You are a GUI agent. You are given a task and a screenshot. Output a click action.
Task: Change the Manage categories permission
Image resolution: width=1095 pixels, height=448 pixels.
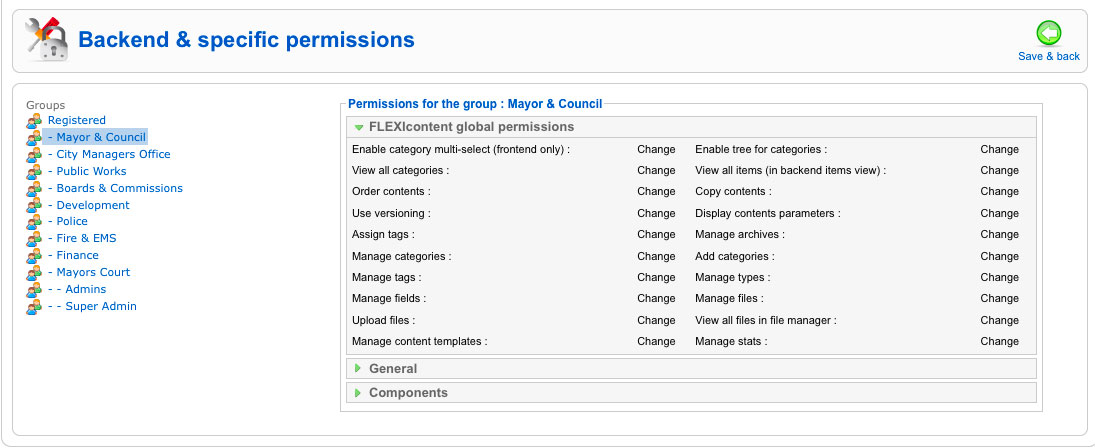coord(656,256)
